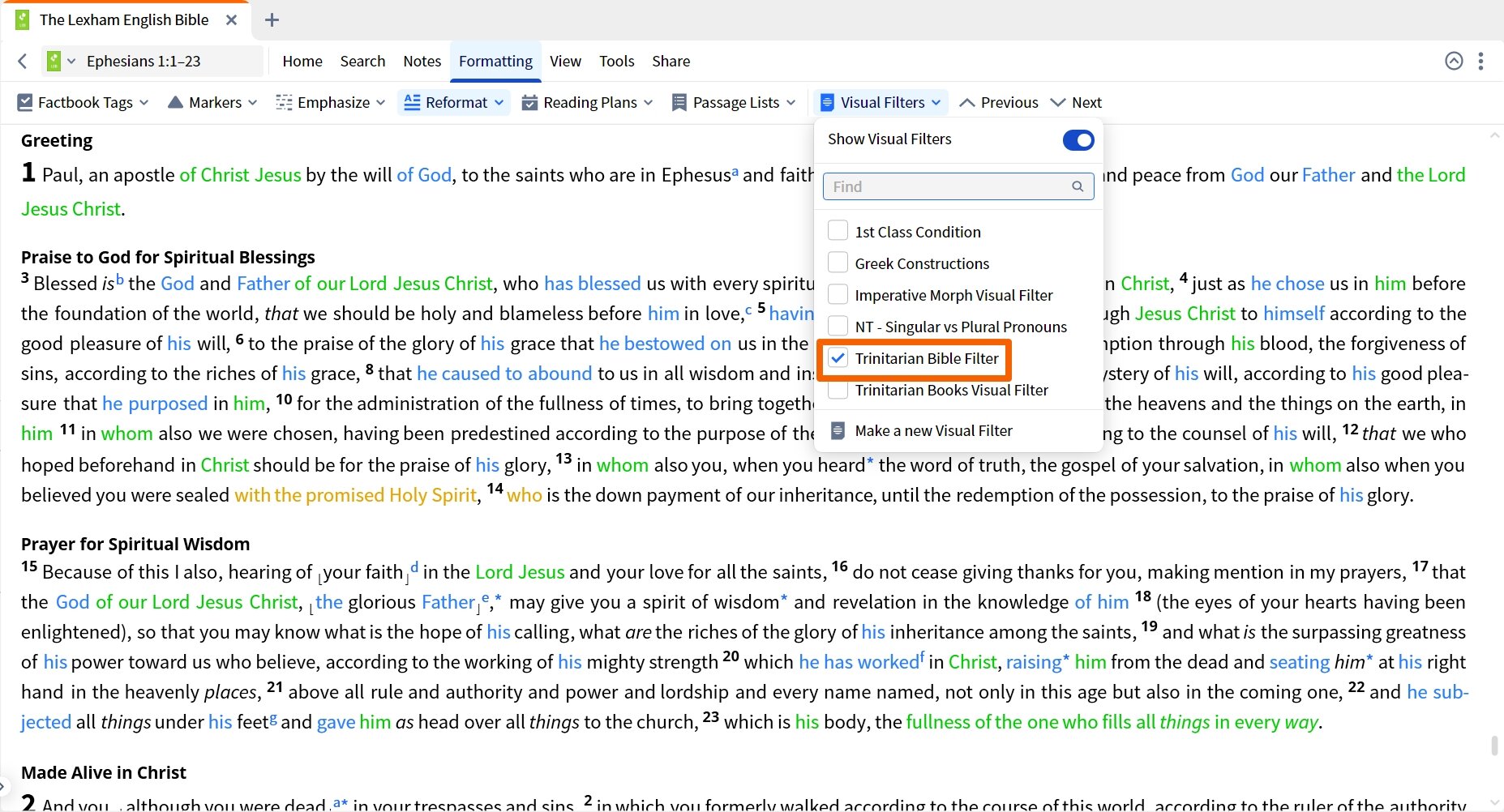Click the Passage Lists icon
Image resolution: width=1504 pixels, height=812 pixels.
click(x=679, y=103)
